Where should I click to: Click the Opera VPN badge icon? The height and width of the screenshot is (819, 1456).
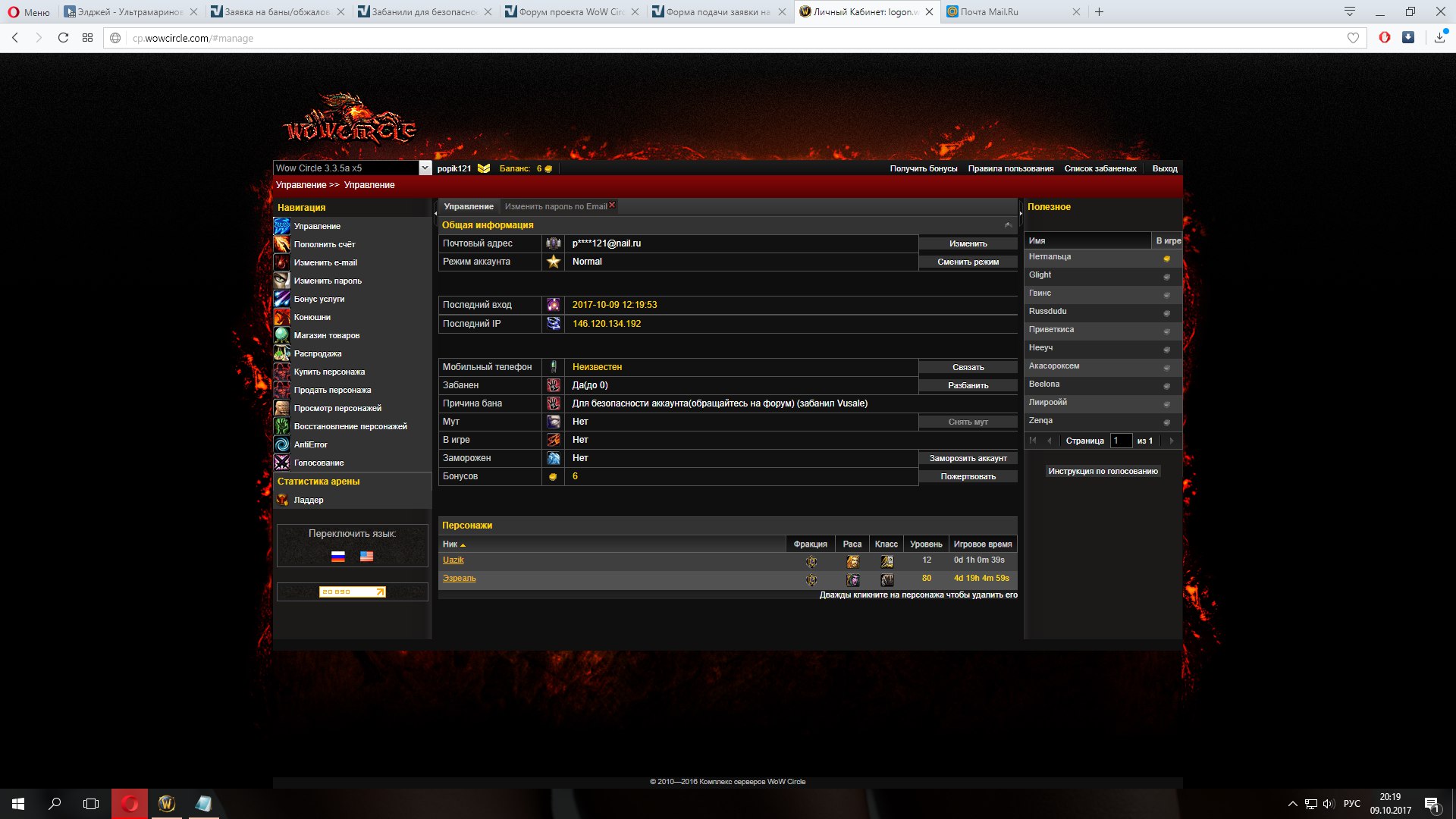1385,38
